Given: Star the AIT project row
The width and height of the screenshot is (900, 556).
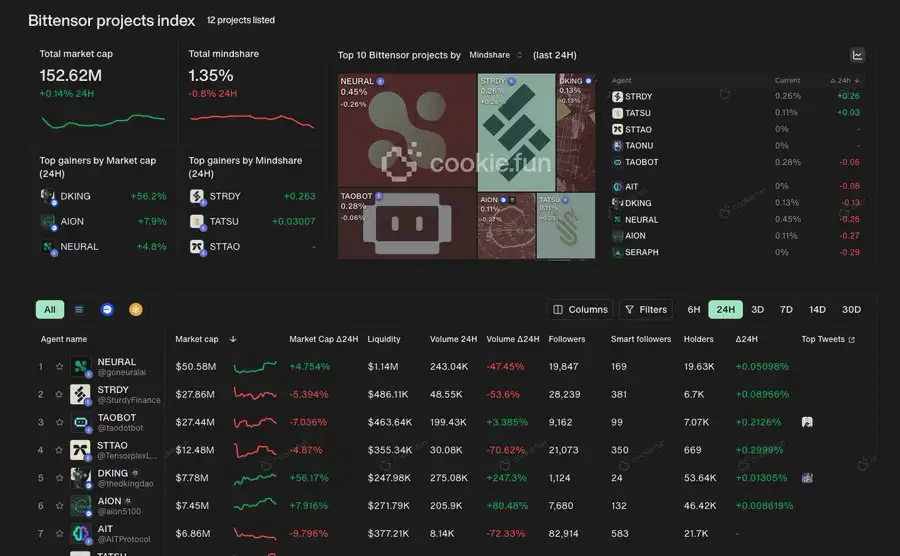Looking at the screenshot, I should click(59, 533).
